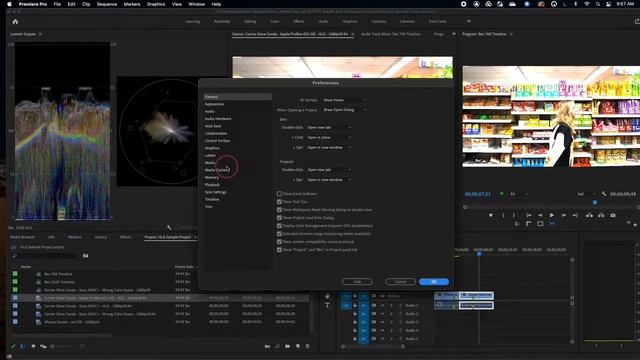The image size is (640, 360).
Task: Click the Home icon in Premiere Pro
Action: click(16, 22)
